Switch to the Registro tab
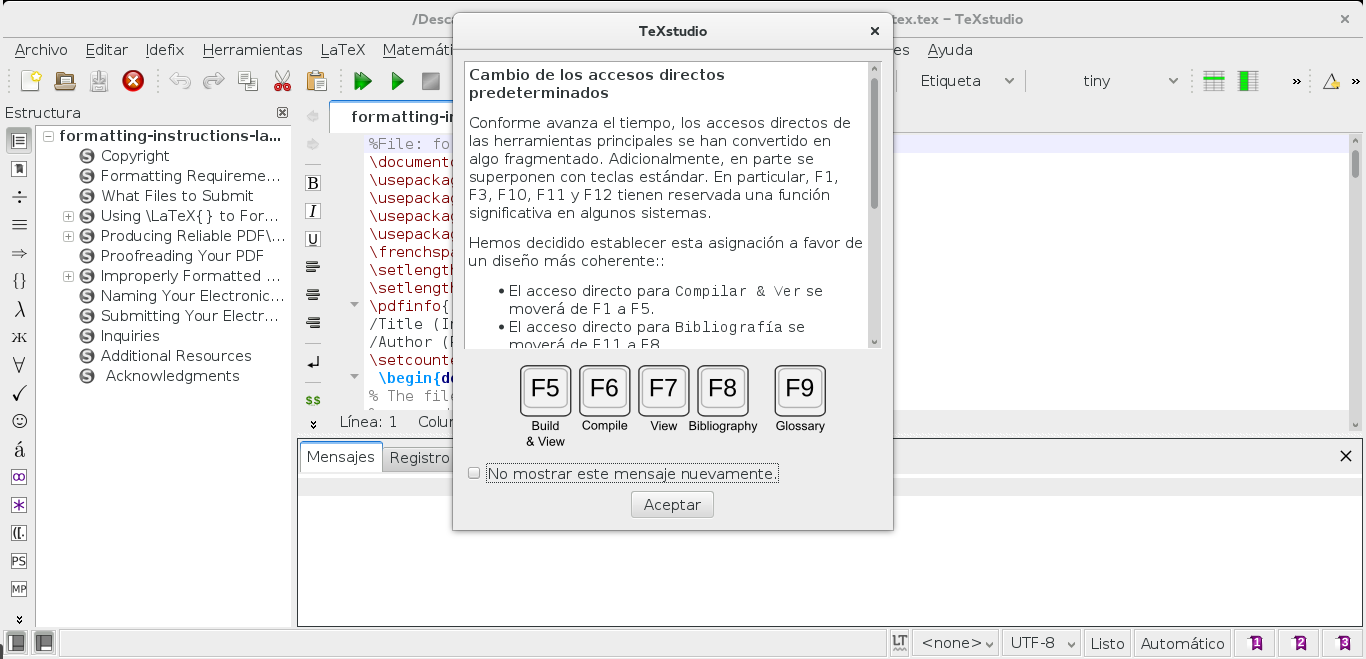 click(x=419, y=457)
